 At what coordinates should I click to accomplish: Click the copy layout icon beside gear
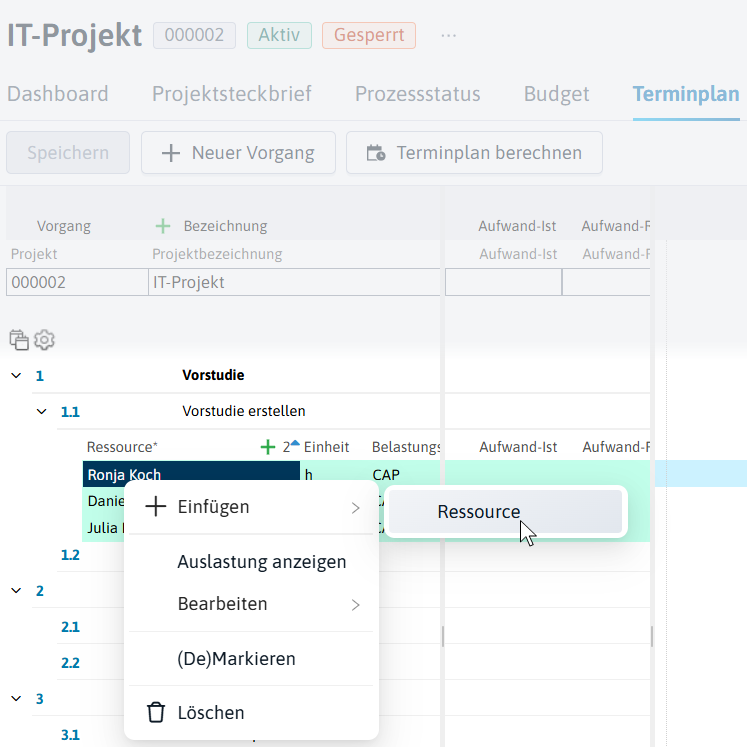[19, 340]
